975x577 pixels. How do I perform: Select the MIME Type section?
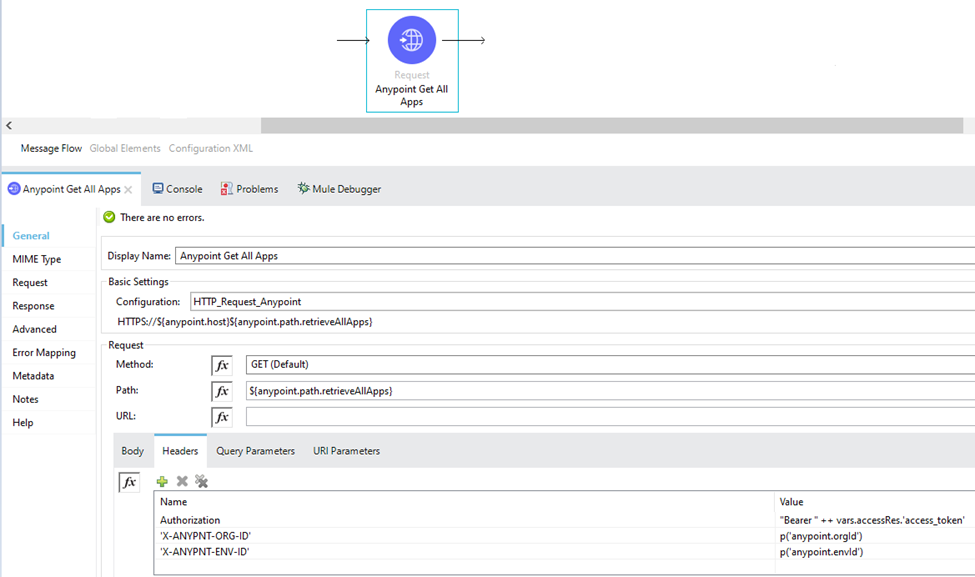[x=37, y=259]
